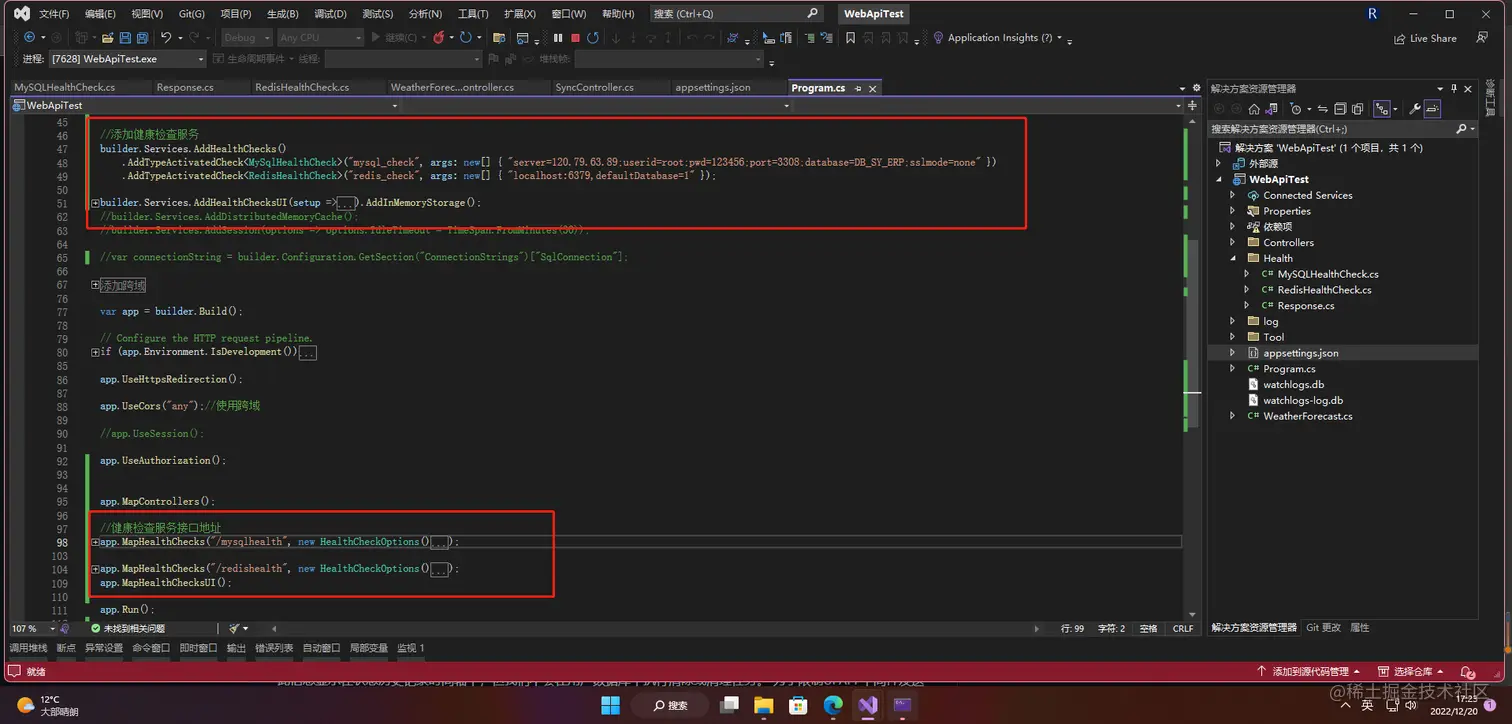1512x724 pixels.
Task: Click Show All Files icon in Solution Explorer
Action: (1357, 109)
